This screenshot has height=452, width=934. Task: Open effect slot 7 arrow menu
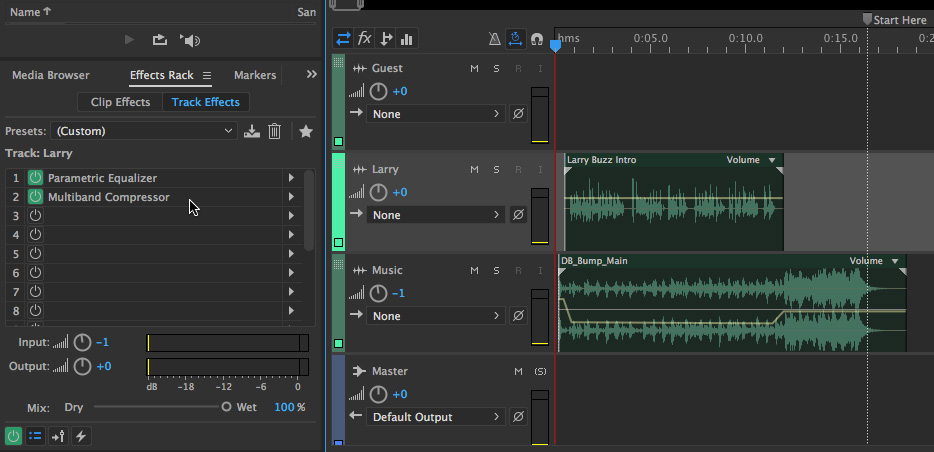[291, 292]
